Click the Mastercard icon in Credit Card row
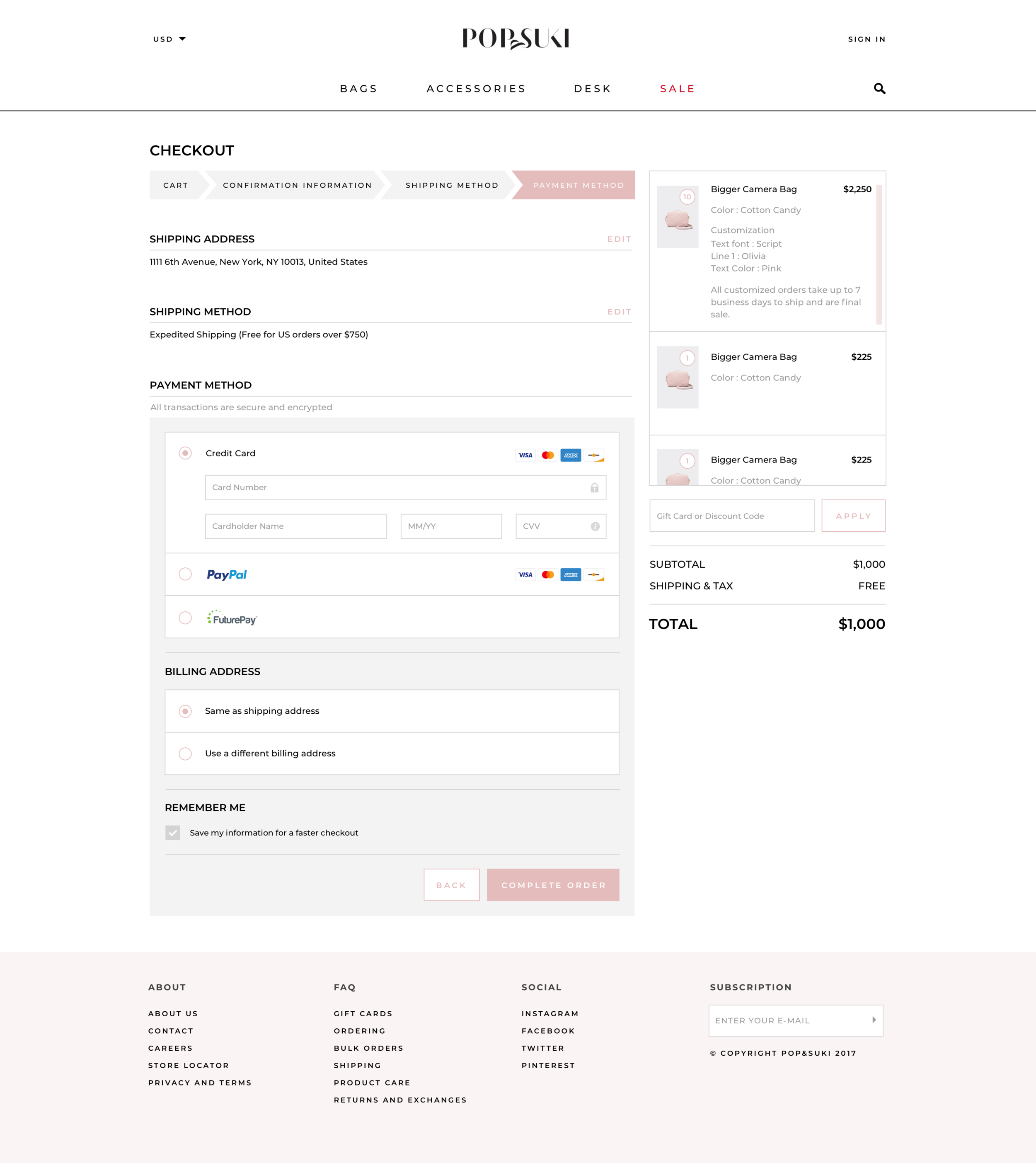1036x1163 pixels. (x=547, y=456)
